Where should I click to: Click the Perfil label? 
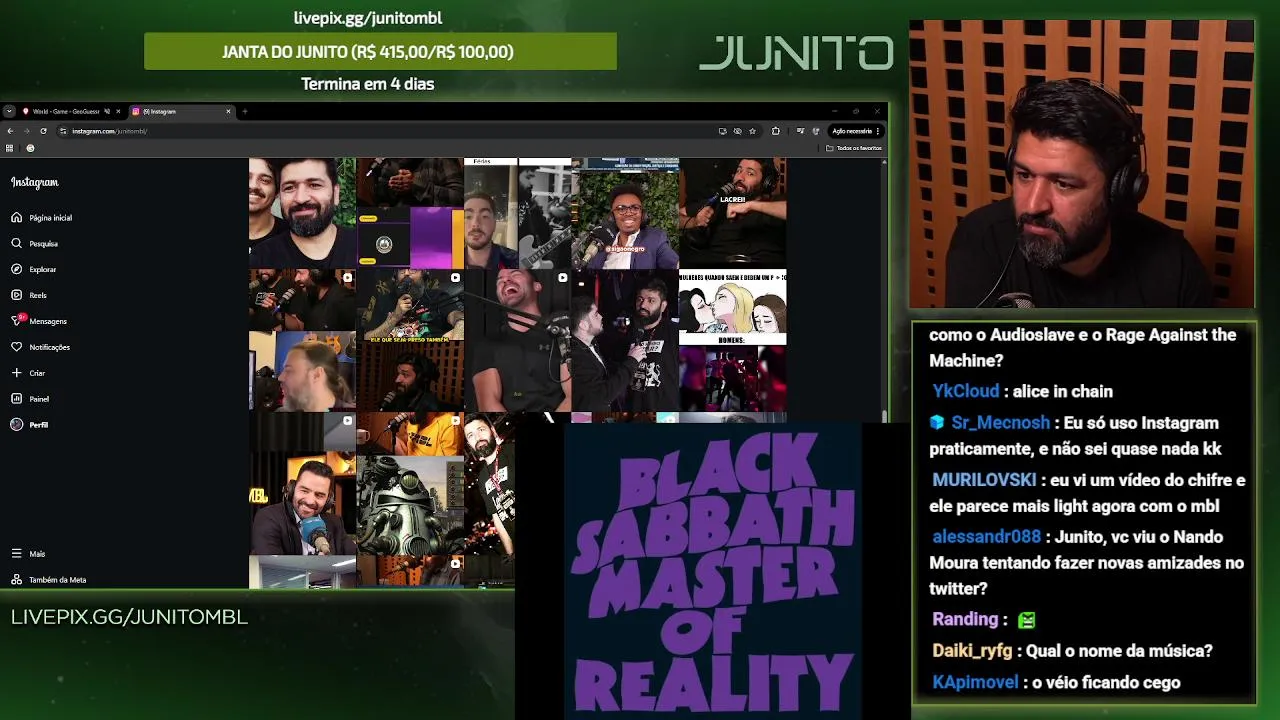38,425
